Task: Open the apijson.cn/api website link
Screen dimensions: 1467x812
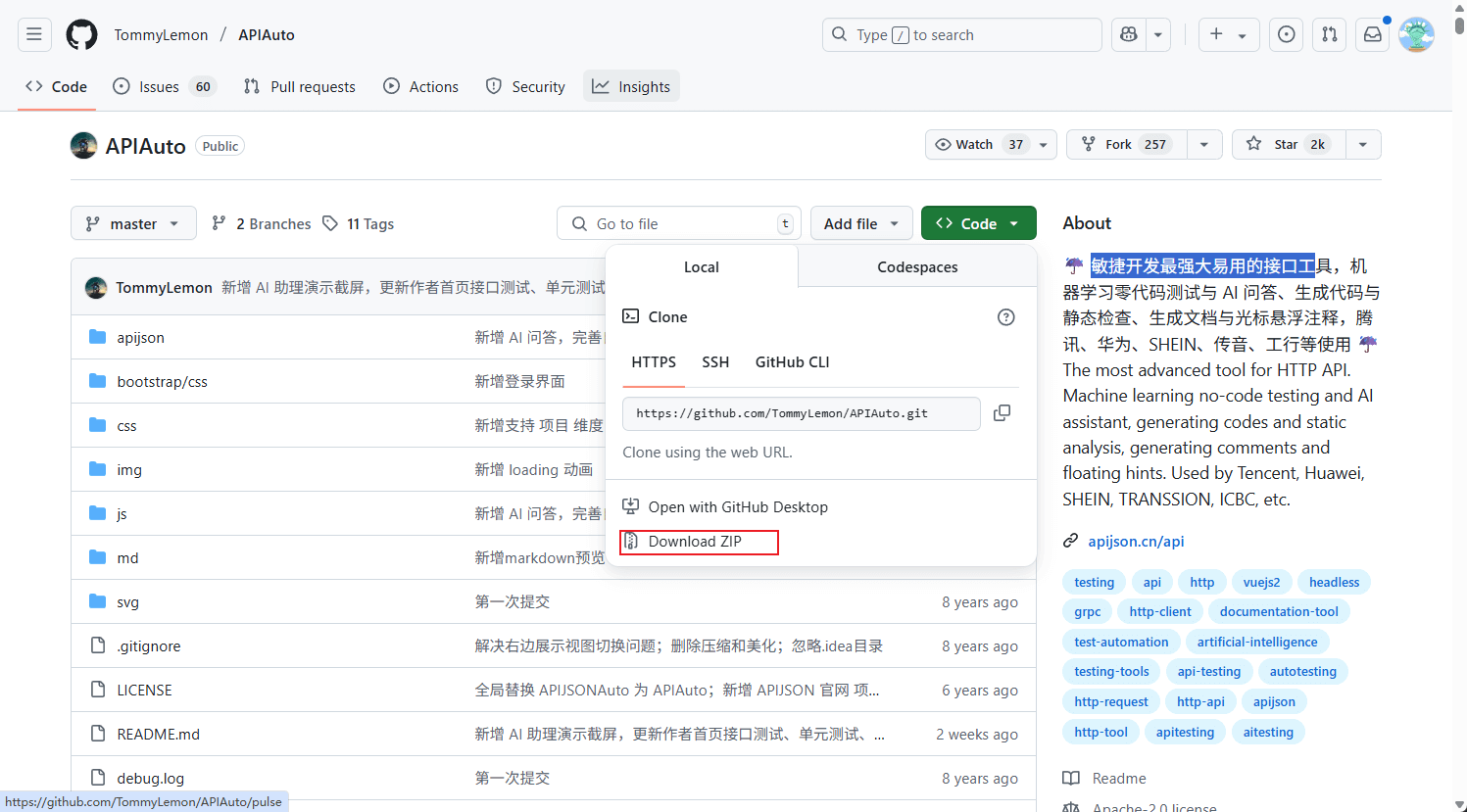Action: [x=1136, y=542]
